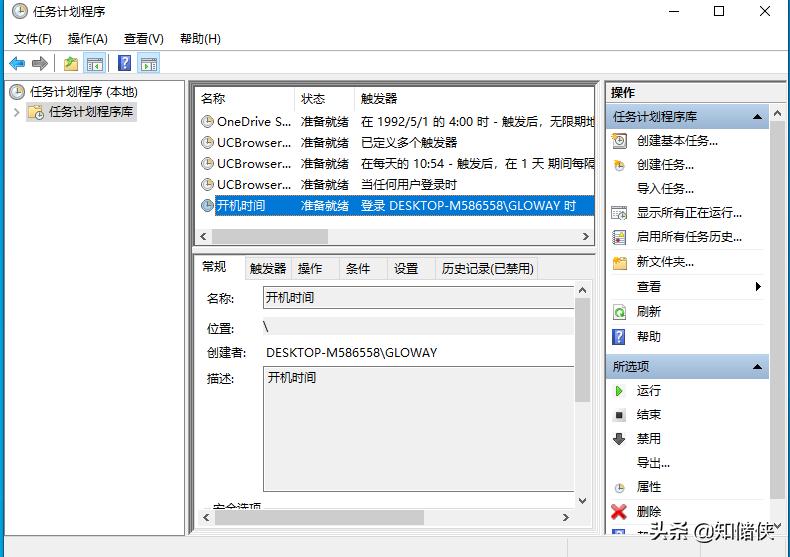Click the task list scroll right arrow
The width and height of the screenshot is (790, 557).
pos(585,236)
